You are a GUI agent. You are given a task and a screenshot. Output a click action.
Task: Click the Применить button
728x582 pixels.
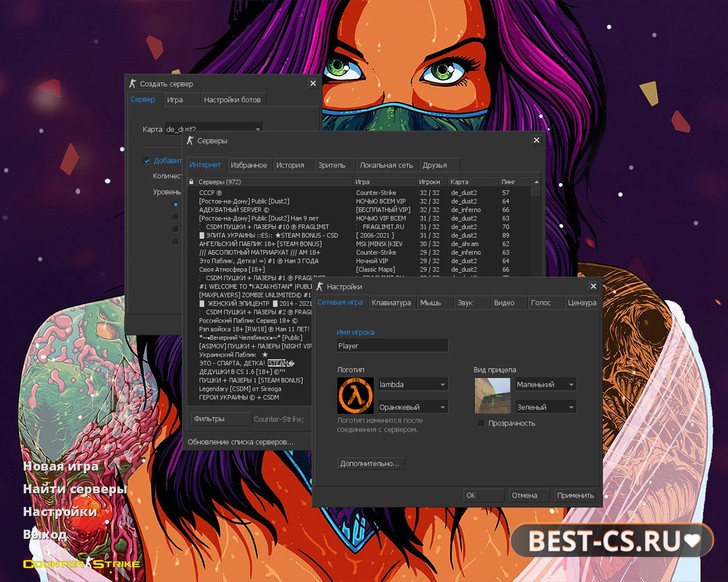(575, 495)
